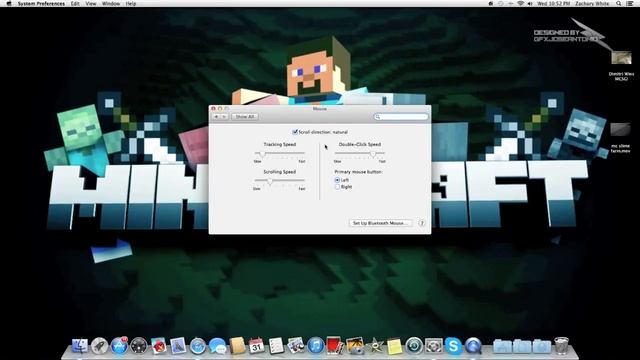Open QuickTime Player in dock
Viewport: 640px width, 360px height.
click(473, 346)
